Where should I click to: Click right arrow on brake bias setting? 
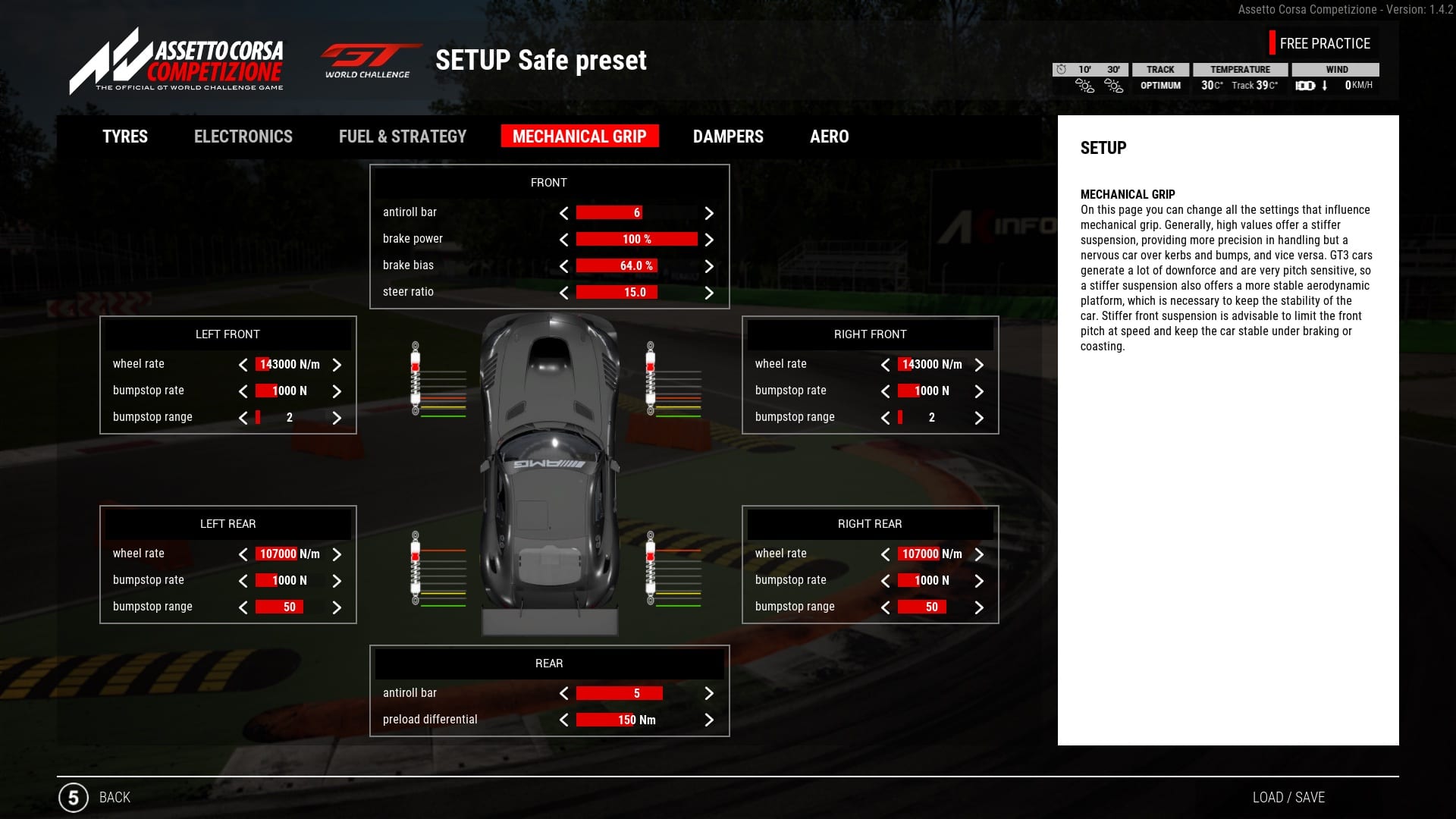pyautogui.click(x=710, y=265)
